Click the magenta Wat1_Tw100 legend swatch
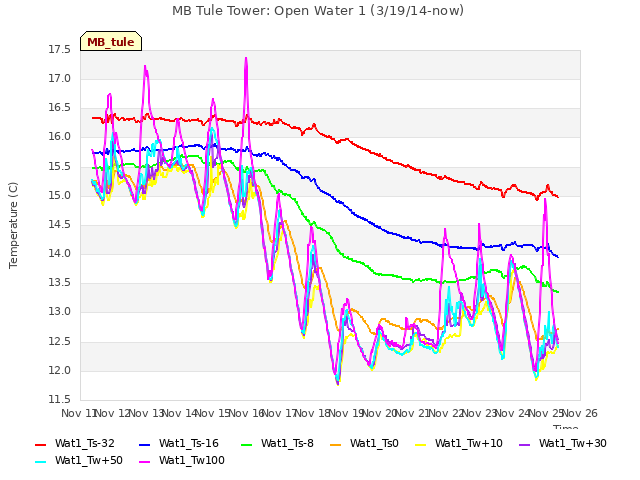This screenshot has height=480, width=640. point(145,462)
